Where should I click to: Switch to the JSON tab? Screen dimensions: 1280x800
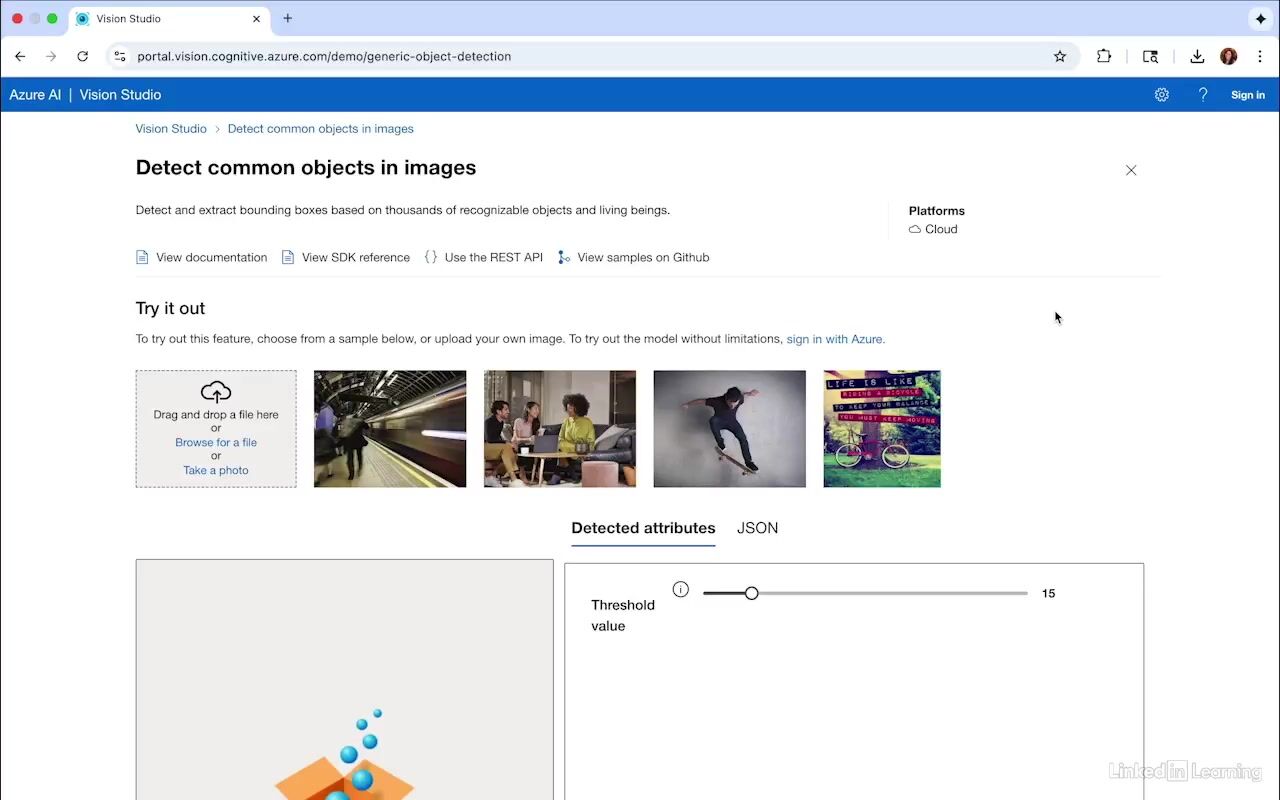757,528
